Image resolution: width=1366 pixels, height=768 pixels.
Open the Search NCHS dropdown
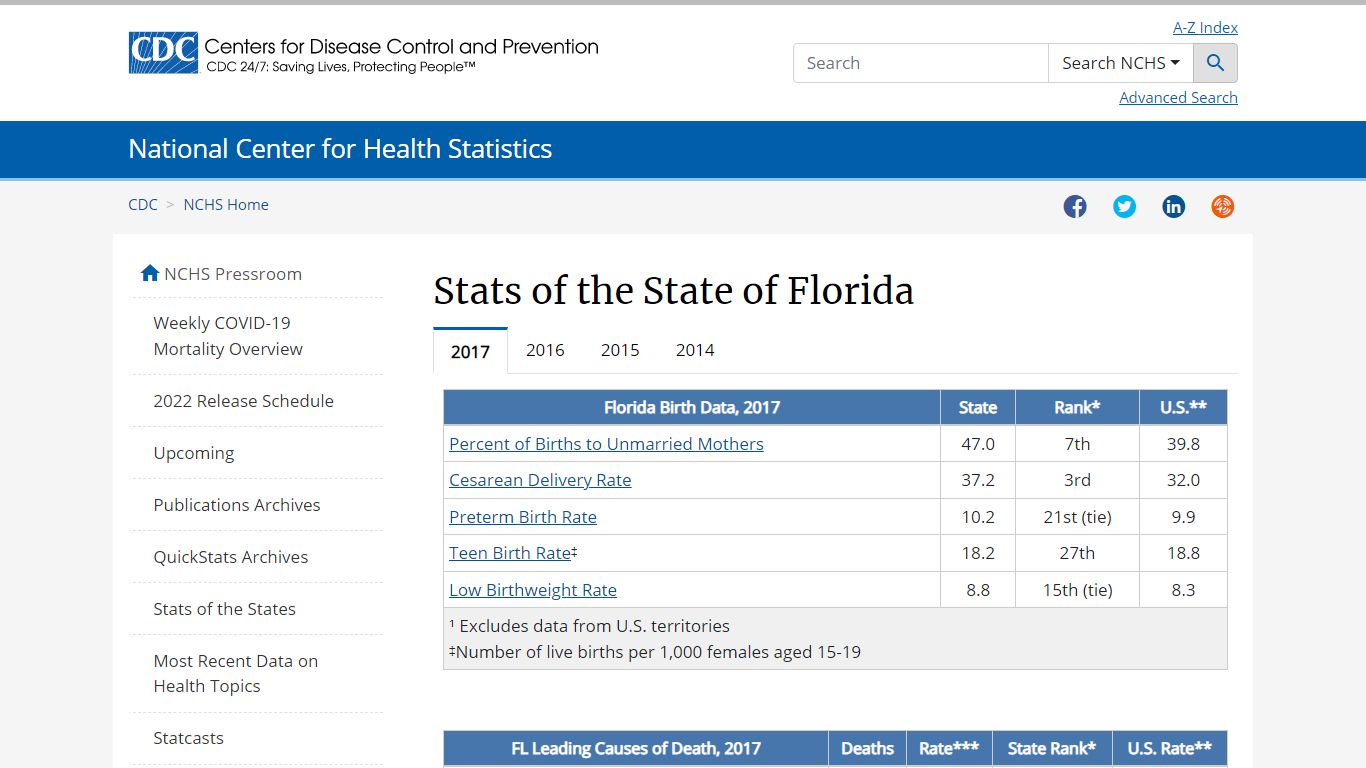click(x=1121, y=63)
